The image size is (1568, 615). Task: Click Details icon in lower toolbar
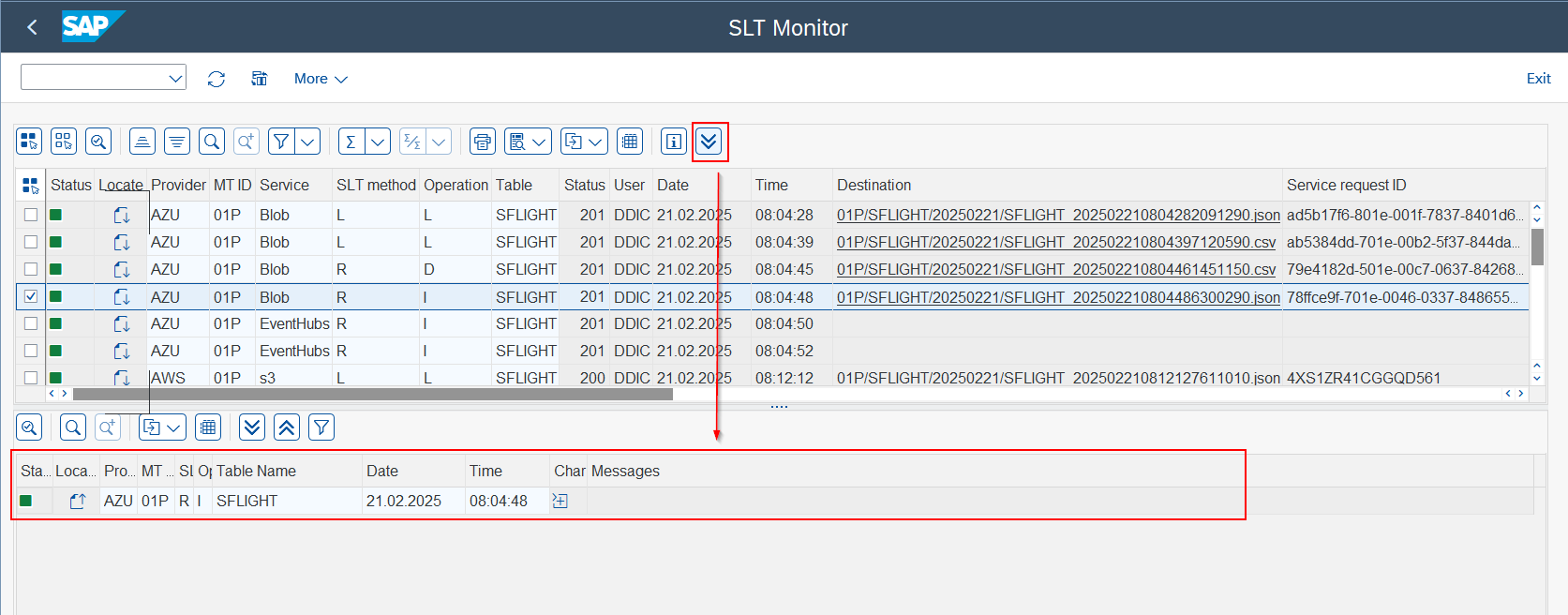29,427
